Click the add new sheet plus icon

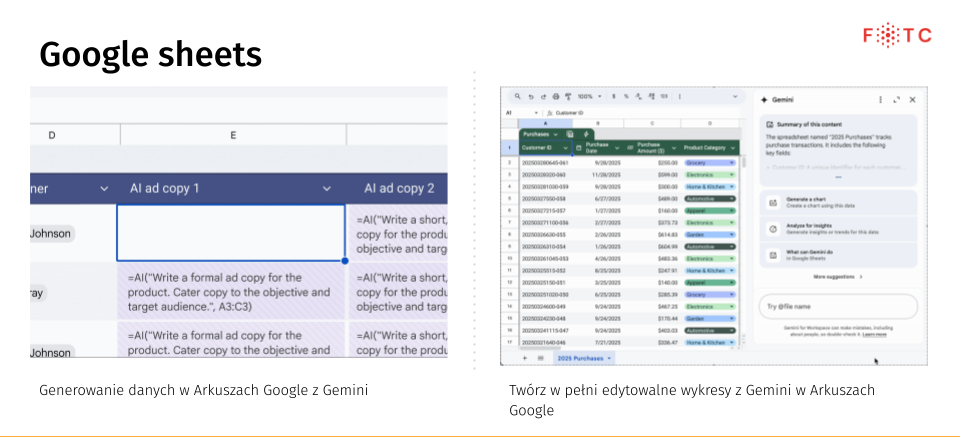pos(524,358)
